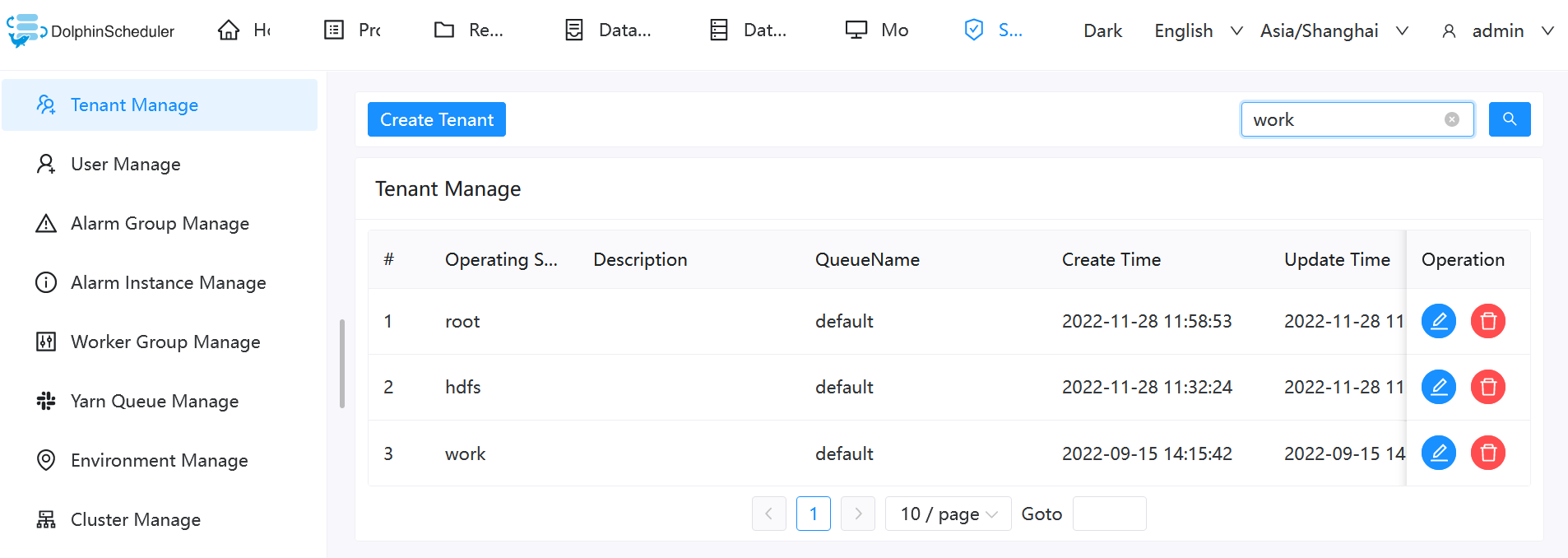
Task: Open the Asia/Shanghai timezone dropdown
Action: click(x=1334, y=31)
